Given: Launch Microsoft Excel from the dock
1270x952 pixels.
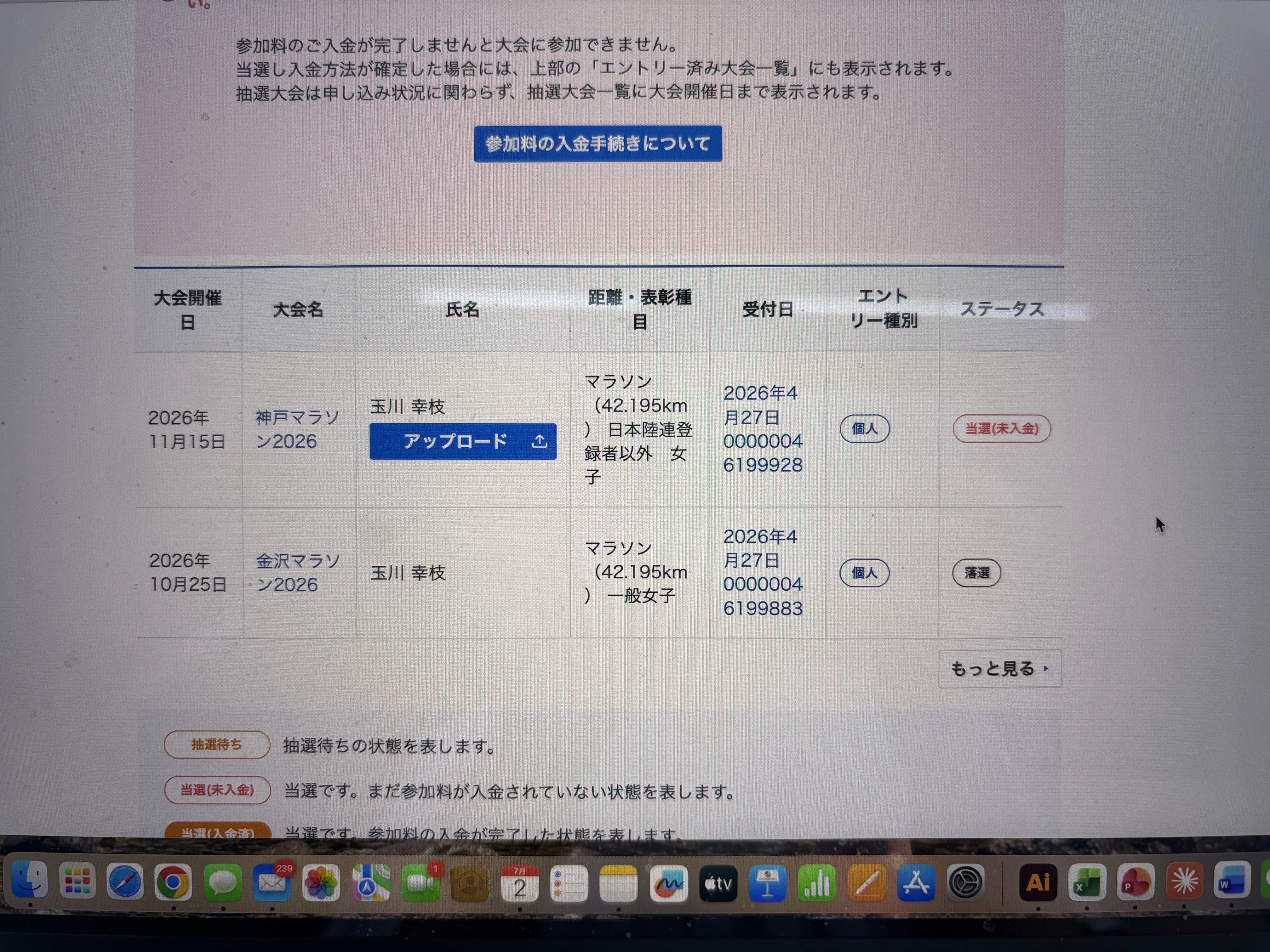Looking at the screenshot, I should click(1087, 881).
